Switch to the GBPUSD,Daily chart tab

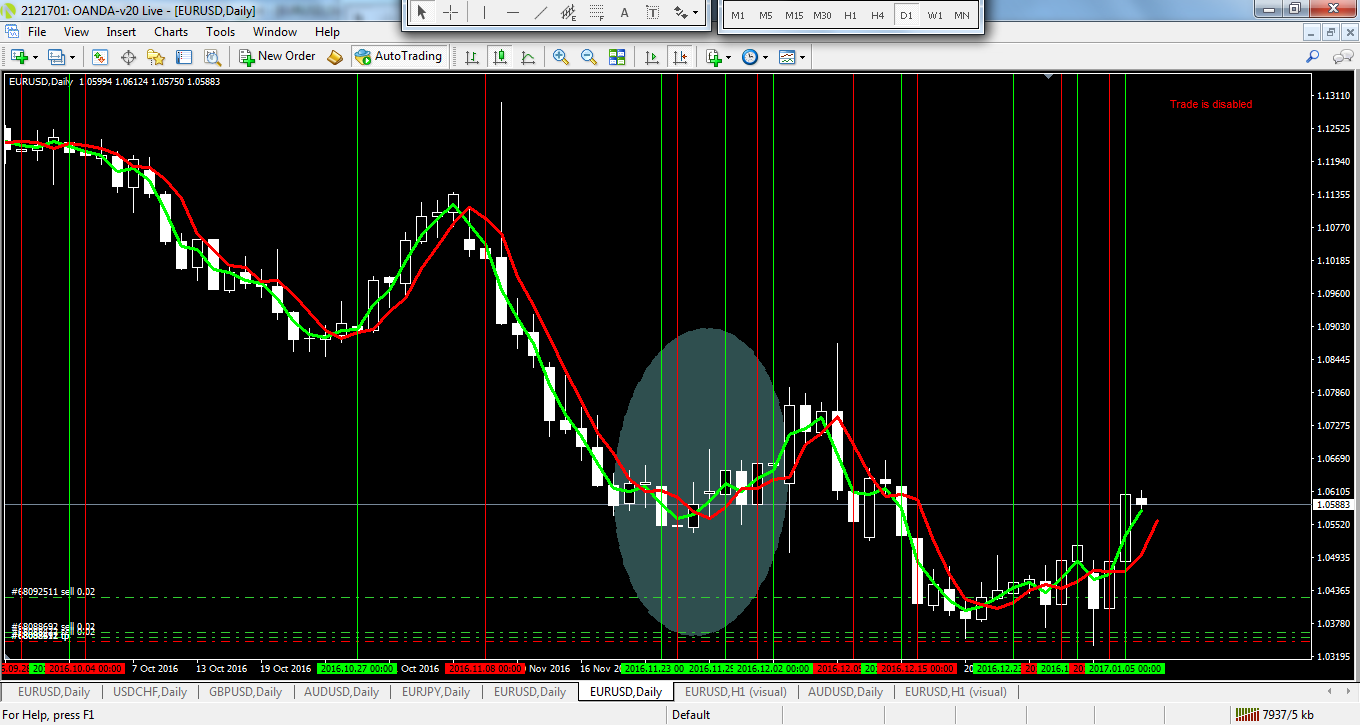(245, 692)
